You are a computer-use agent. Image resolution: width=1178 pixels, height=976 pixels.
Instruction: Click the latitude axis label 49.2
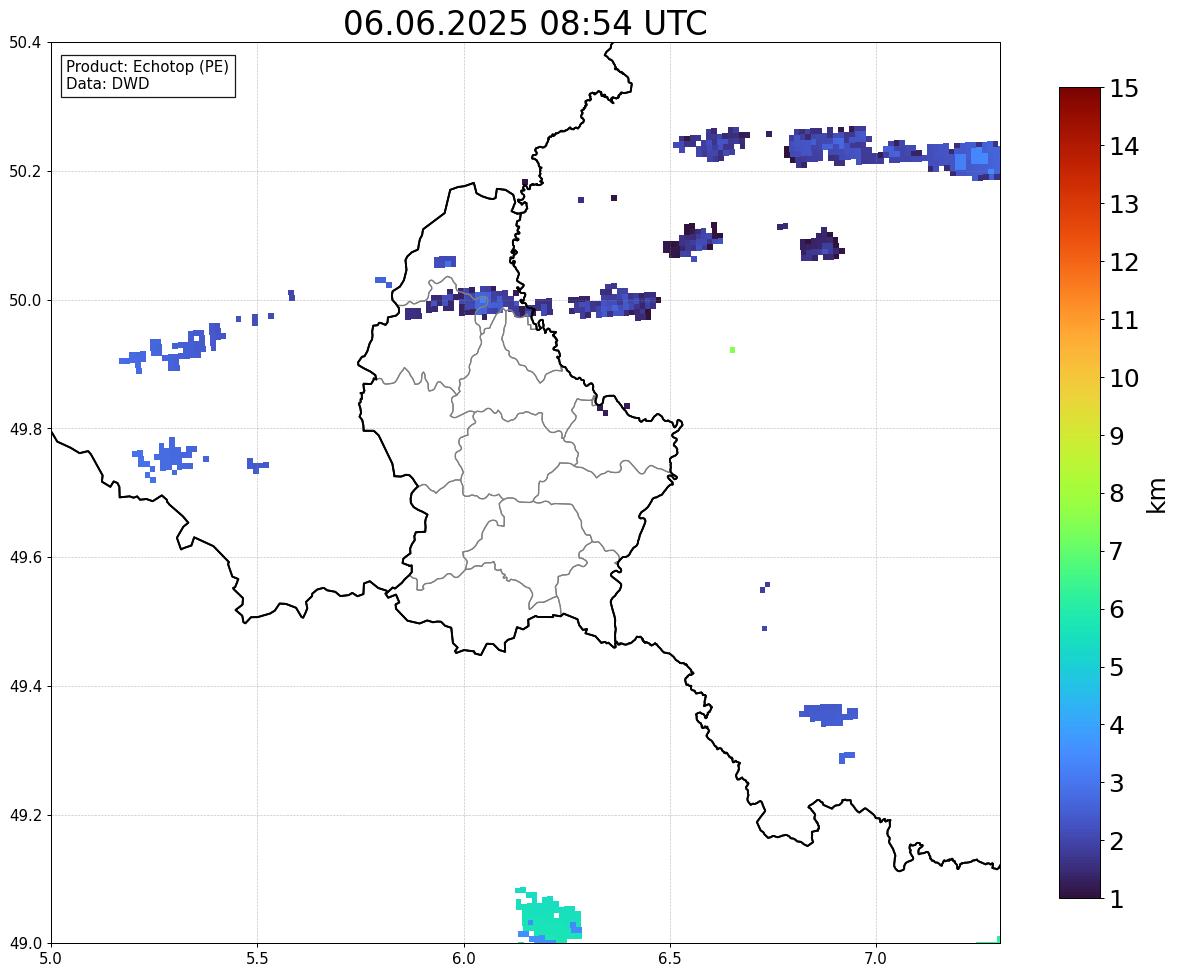coord(25,815)
